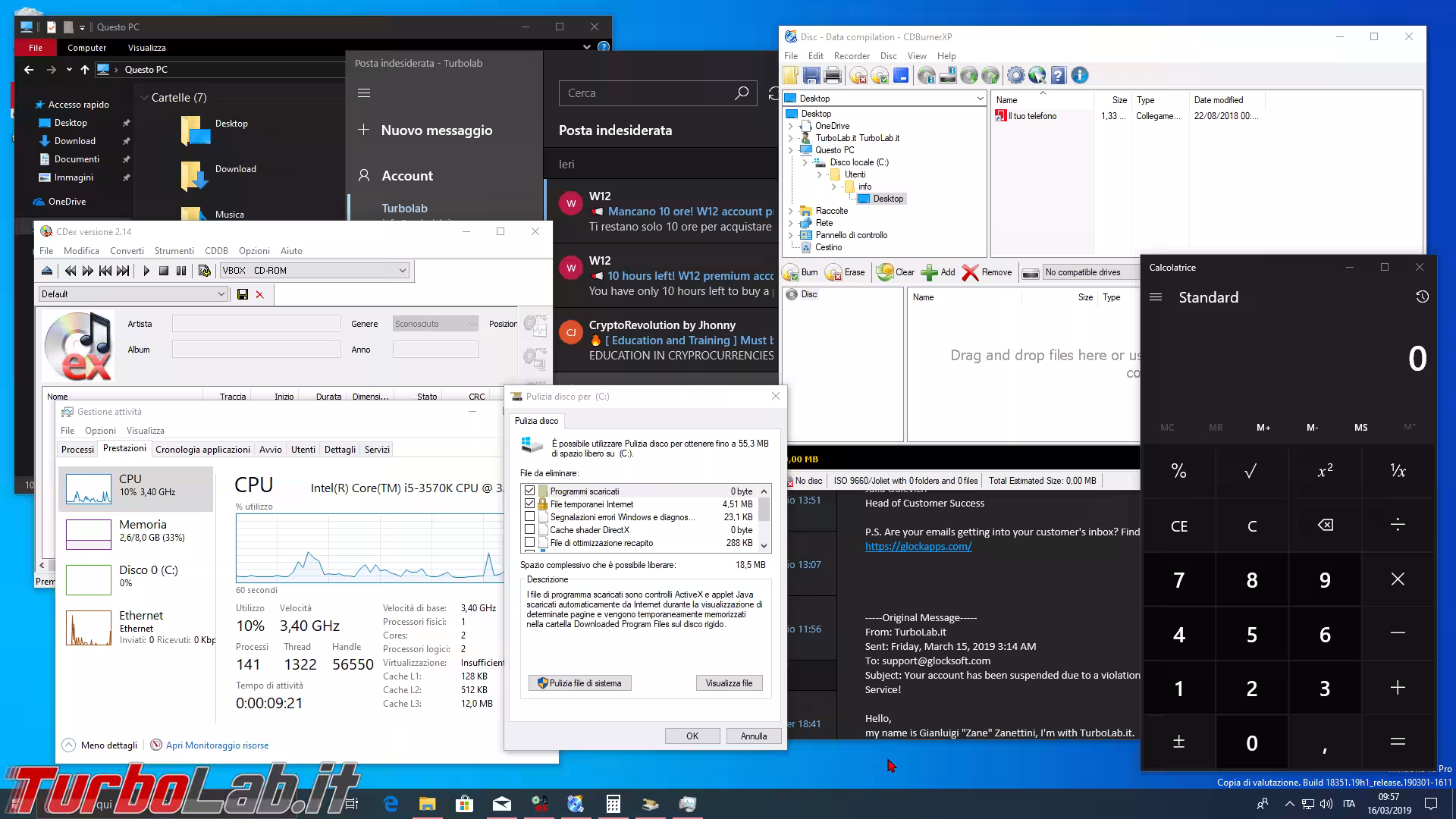Click the calculator history icon
1456x819 pixels.
coord(1422,297)
